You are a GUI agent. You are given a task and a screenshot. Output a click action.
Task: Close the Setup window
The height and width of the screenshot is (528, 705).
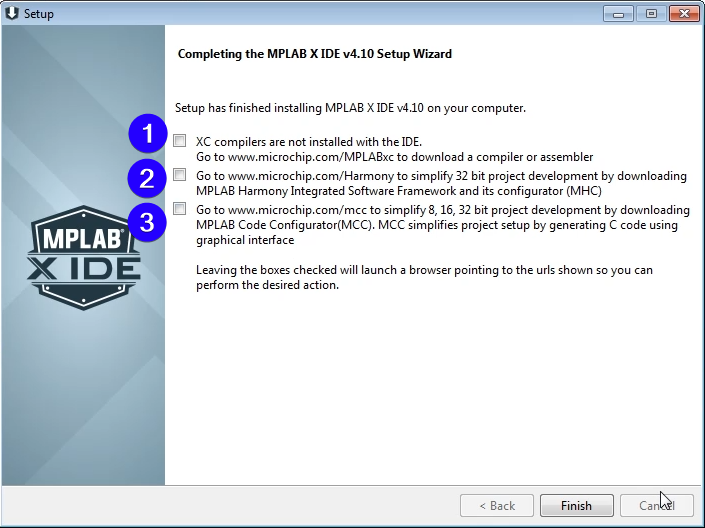point(684,14)
